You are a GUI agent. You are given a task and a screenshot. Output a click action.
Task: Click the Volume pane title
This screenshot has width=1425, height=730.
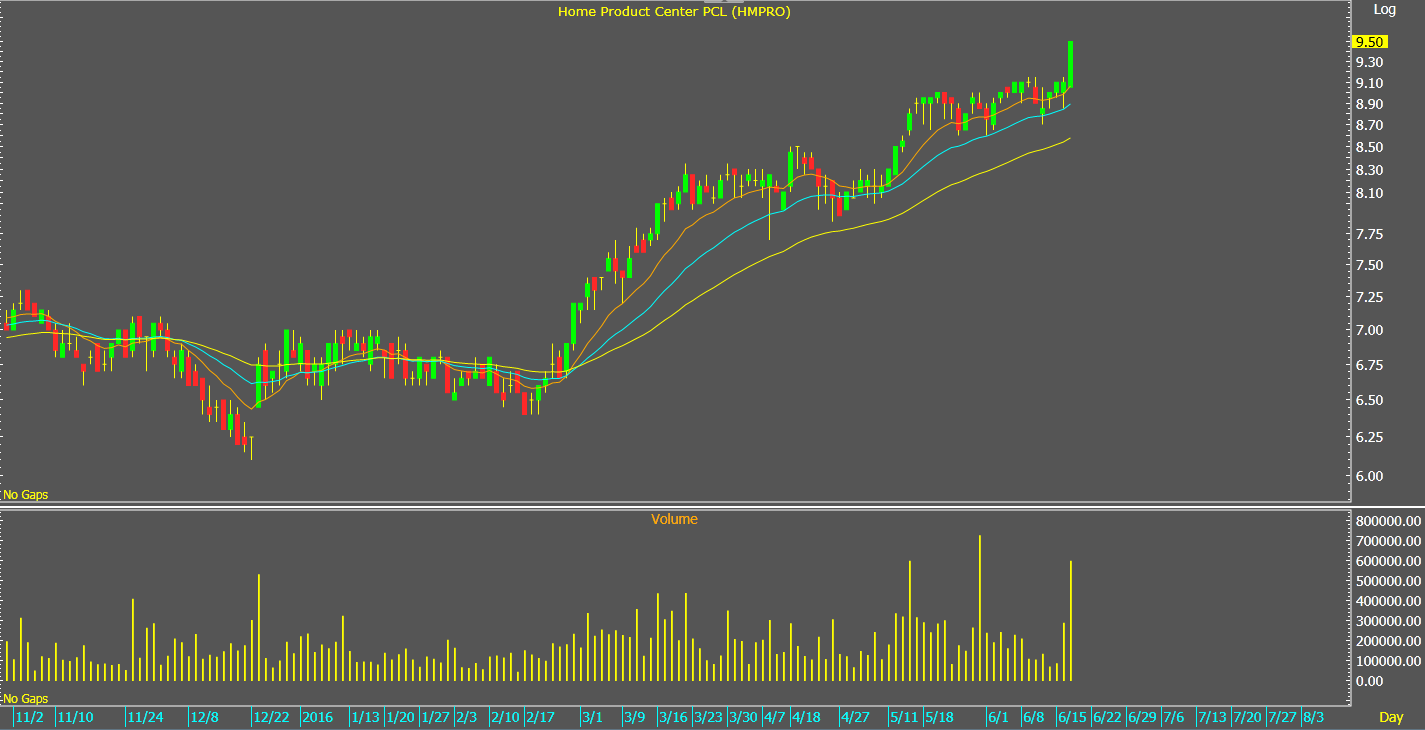pos(674,519)
